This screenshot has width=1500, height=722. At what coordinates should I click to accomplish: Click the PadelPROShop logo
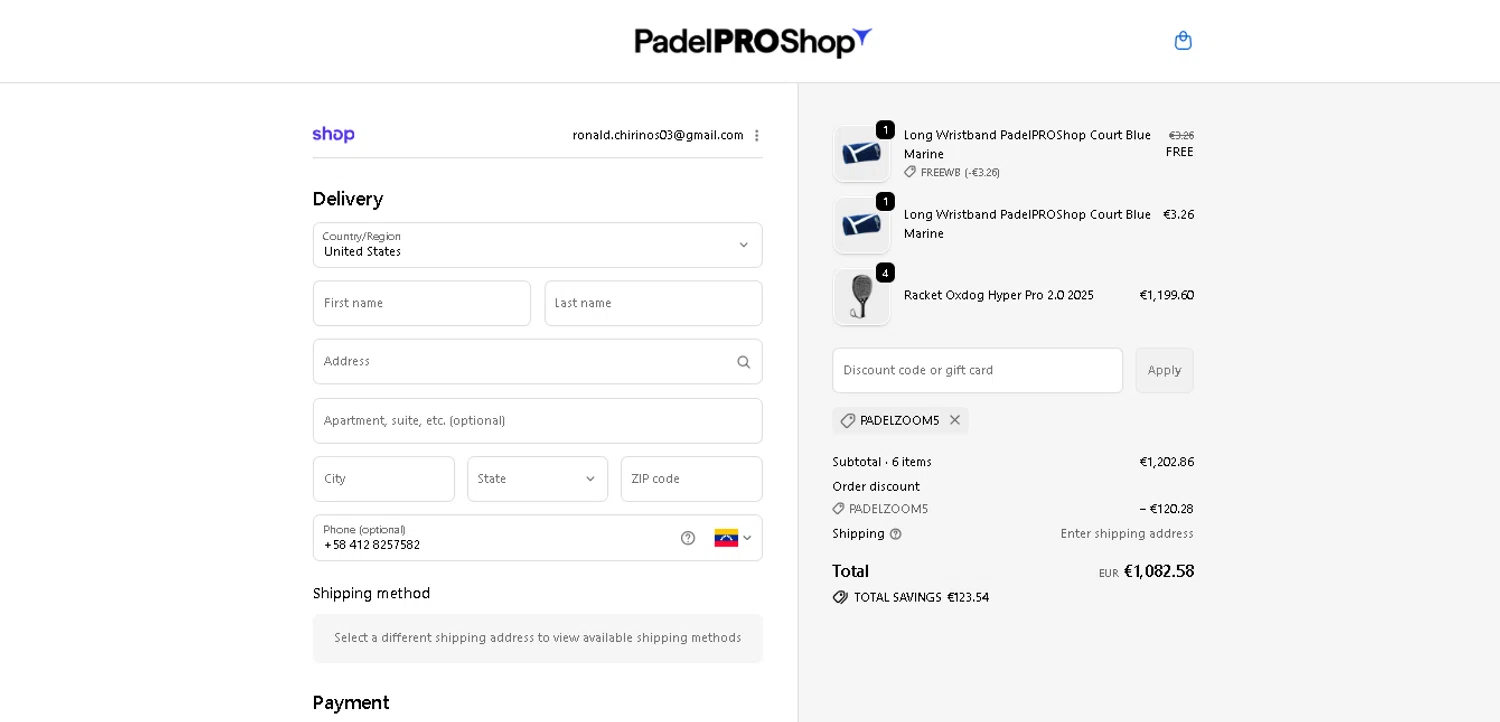(x=753, y=41)
